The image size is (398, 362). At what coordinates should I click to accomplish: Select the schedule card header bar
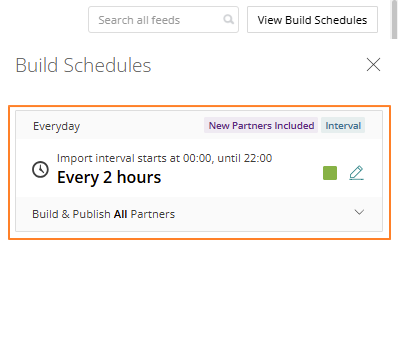click(199, 125)
